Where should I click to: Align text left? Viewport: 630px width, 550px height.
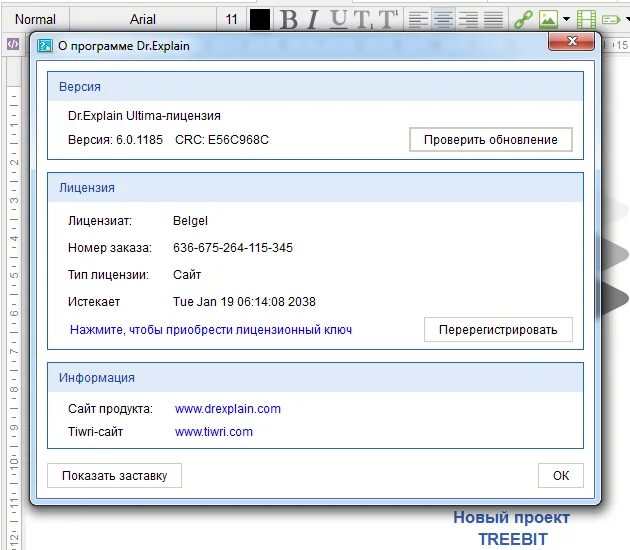[x=418, y=19]
